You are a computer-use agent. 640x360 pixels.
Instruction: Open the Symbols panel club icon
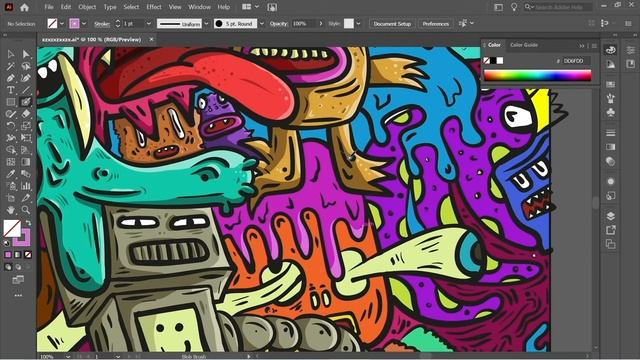[611, 112]
